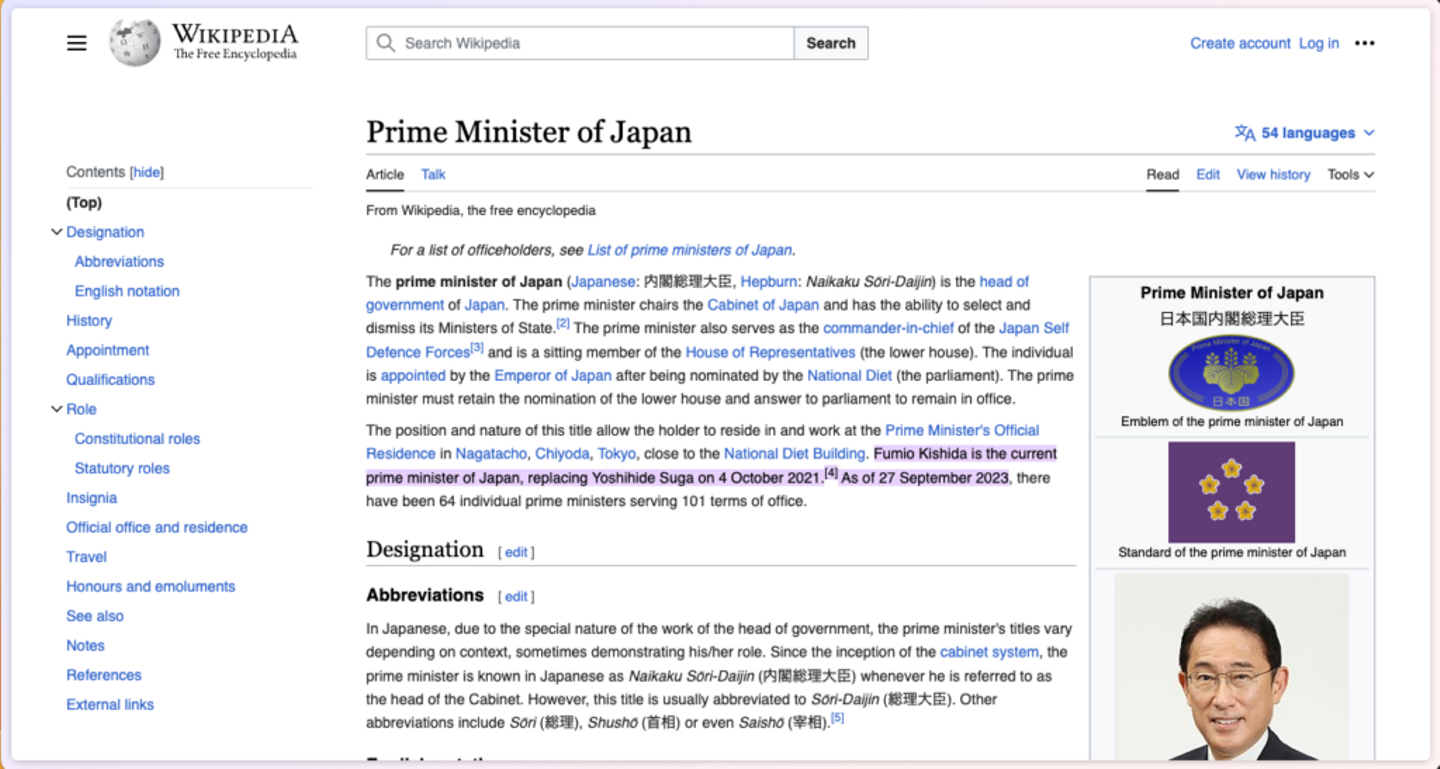Open the cabinet system link
Image resolution: width=1440 pixels, height=769 pixels.
pos(989,651)
